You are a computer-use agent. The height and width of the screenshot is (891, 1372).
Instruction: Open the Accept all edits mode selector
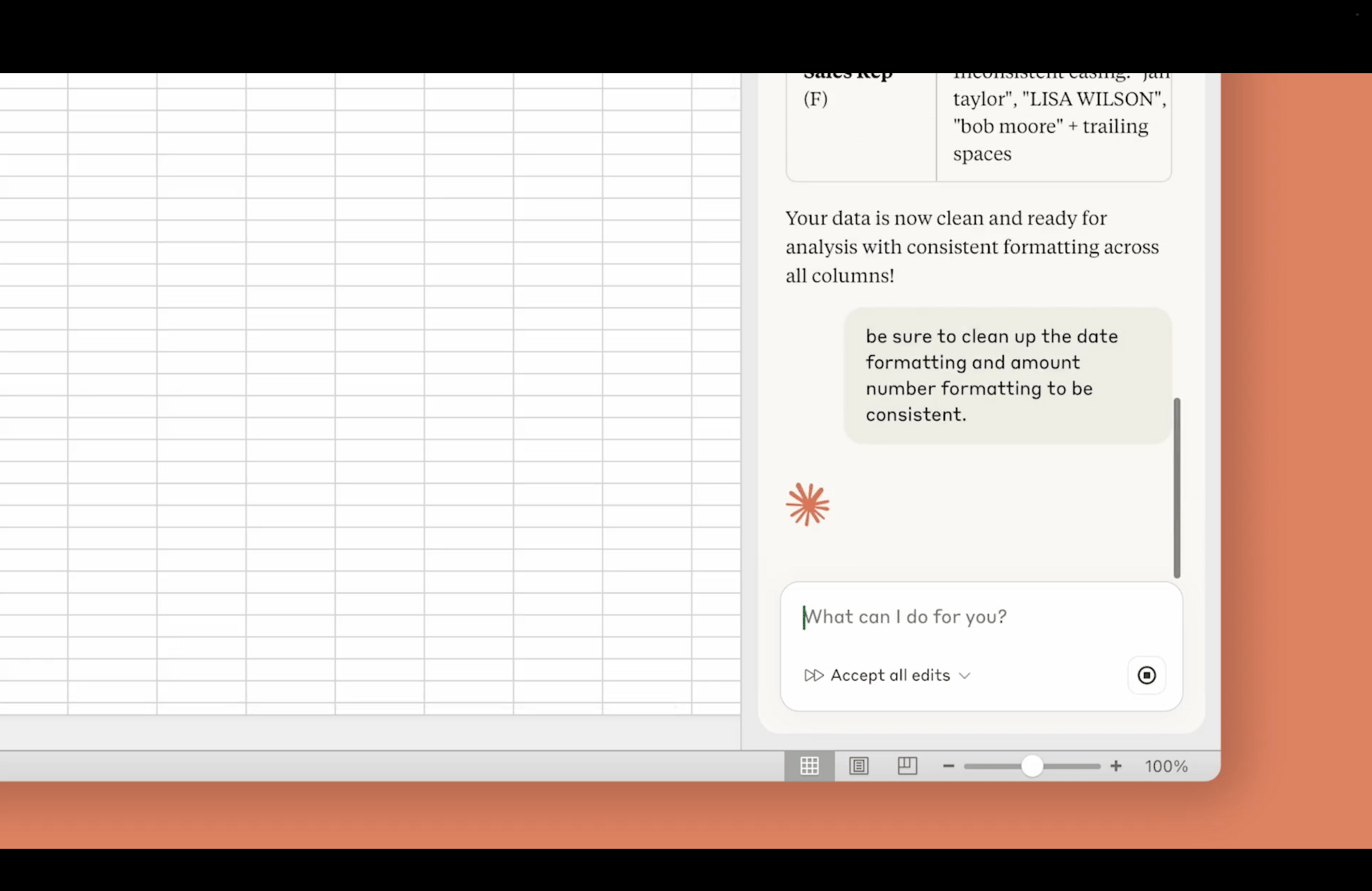(890, 675)
